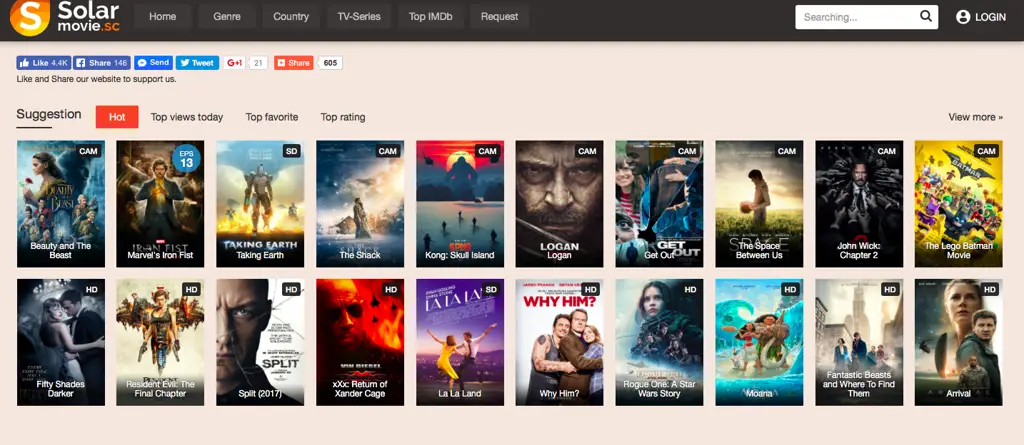The height and width of the screenshot is (445, 1024).
Task: Click the user account Login icon
Action: [x=963, y=17]
